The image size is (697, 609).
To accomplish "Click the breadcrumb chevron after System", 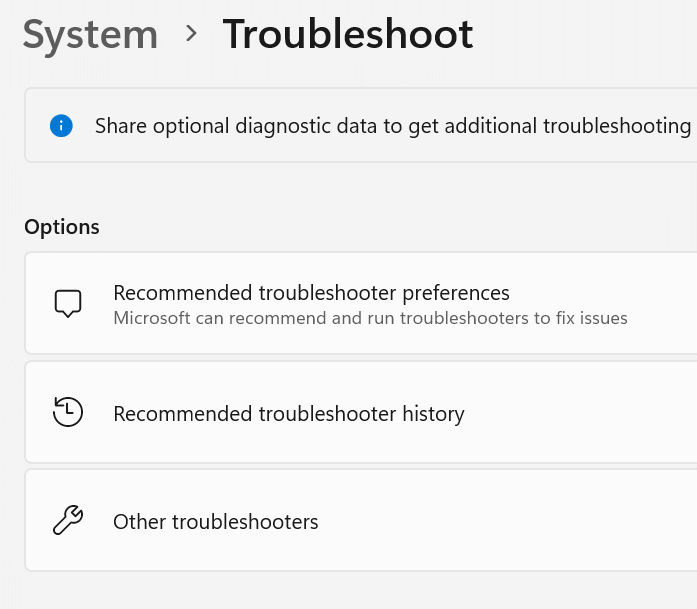I will [191, 35].
